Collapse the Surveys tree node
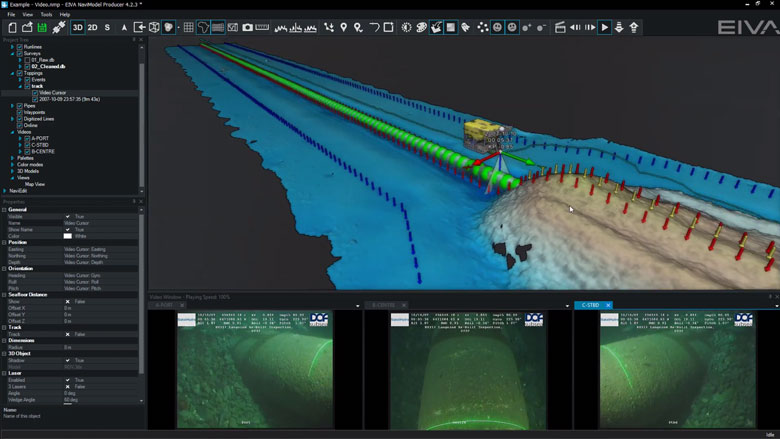 12,54
